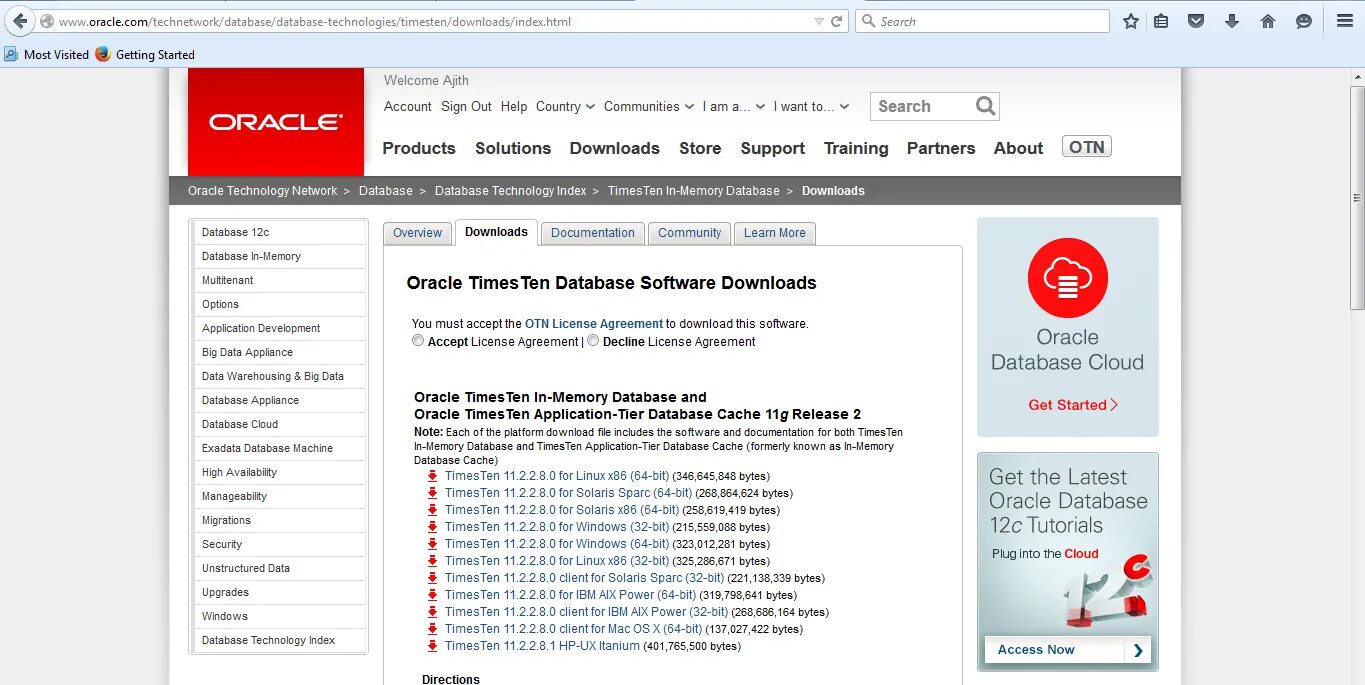
Task: Go to home page icon
Action: pyautogui.click(x=1268, y=21)
